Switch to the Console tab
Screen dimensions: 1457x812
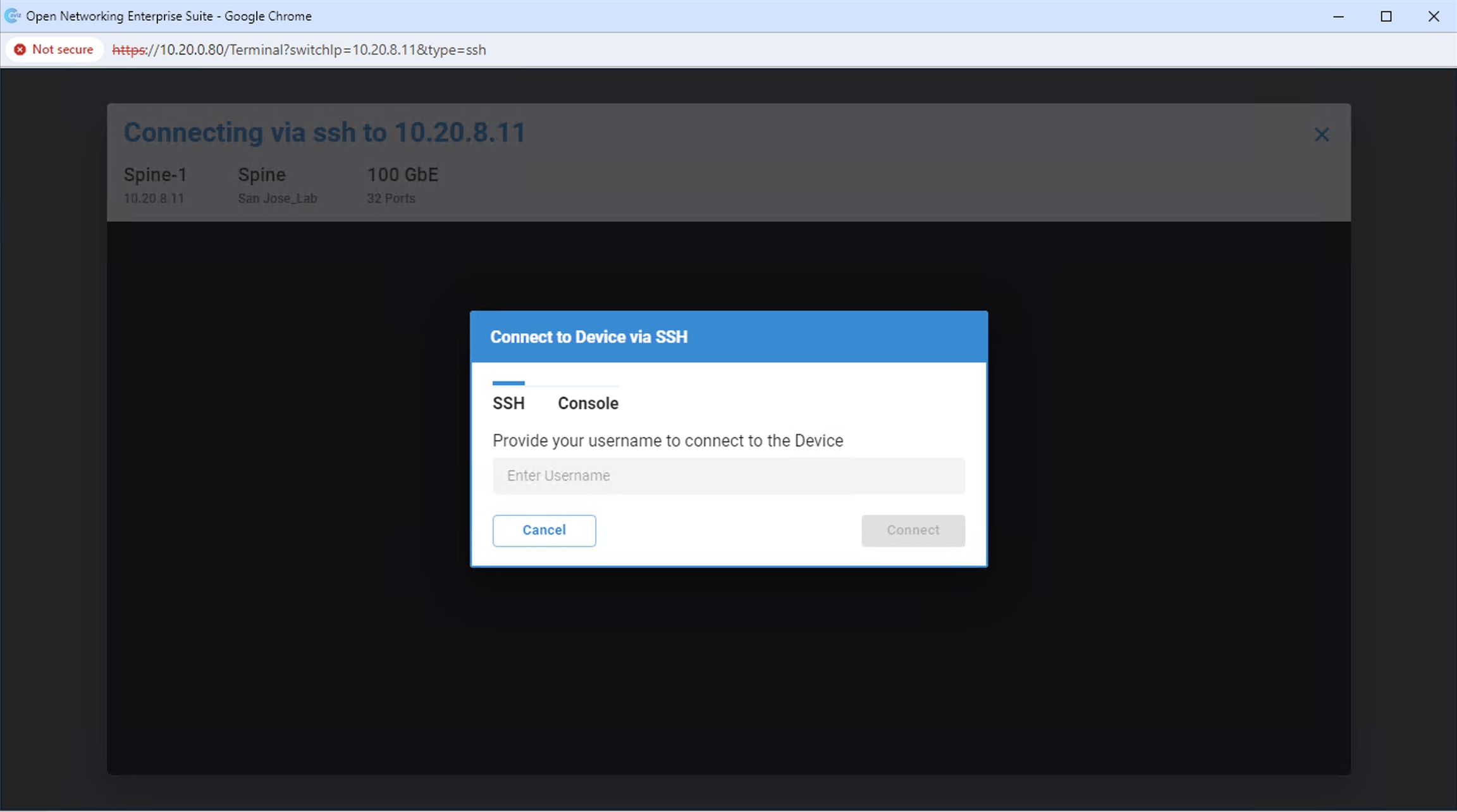pos(587,403)
